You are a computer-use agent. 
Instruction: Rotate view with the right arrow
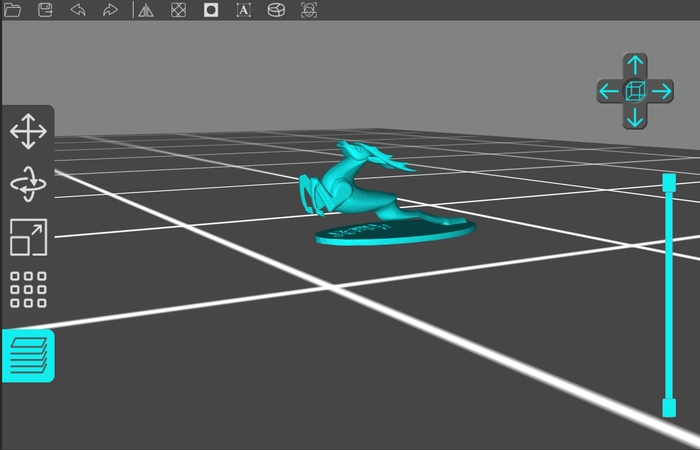pos(662,92)
